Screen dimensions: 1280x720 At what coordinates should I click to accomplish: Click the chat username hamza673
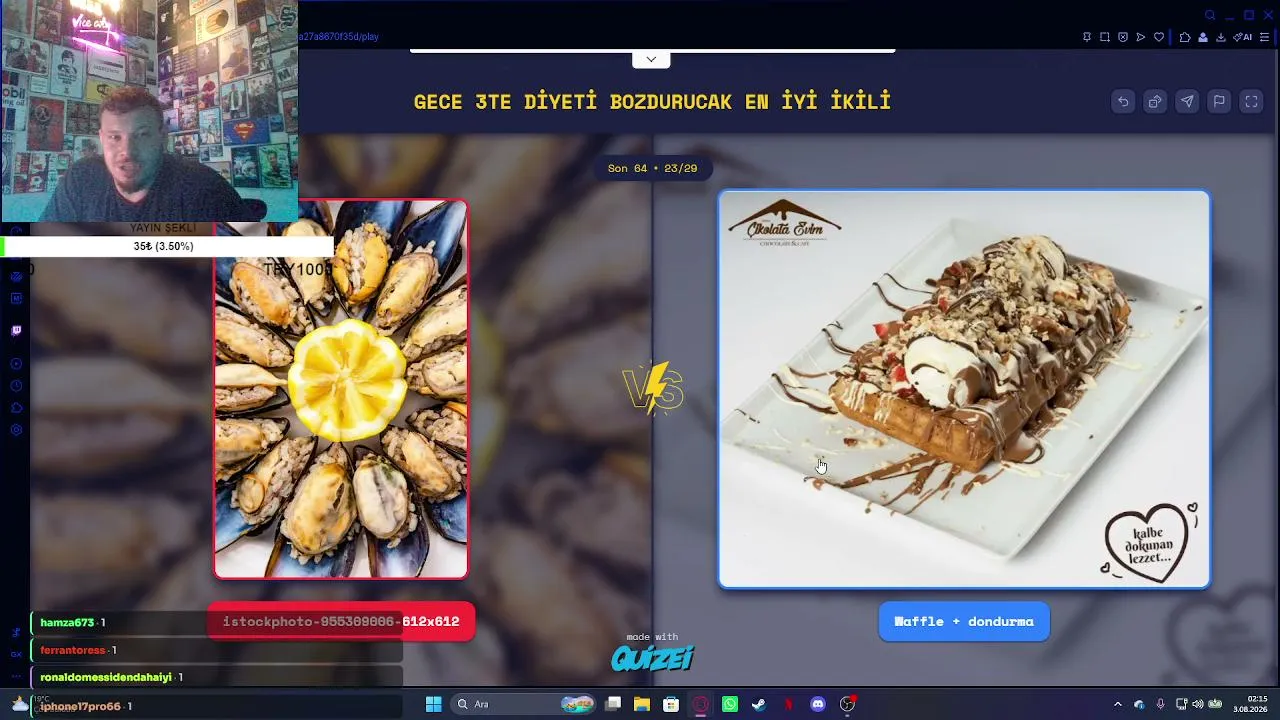[x=67, y=622]
